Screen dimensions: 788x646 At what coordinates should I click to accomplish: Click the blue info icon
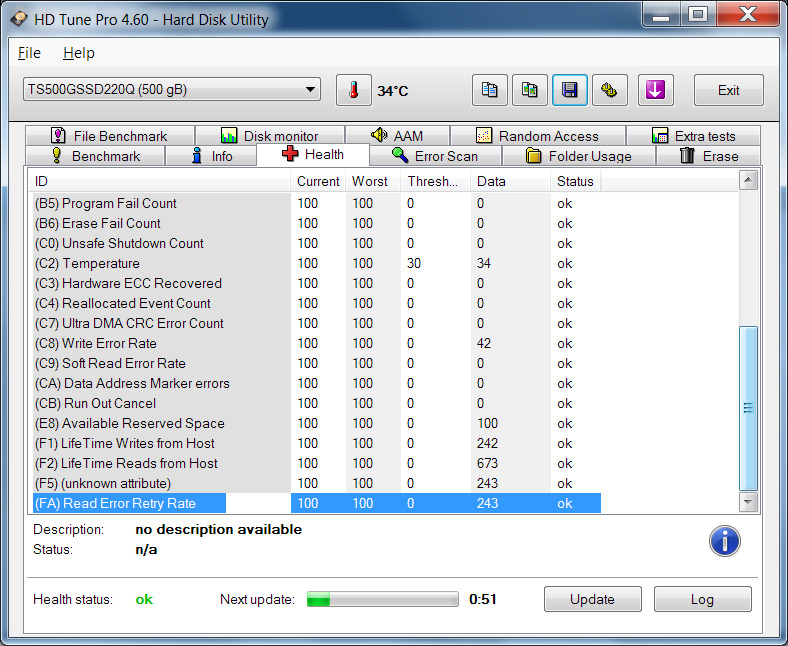(724, 541)
